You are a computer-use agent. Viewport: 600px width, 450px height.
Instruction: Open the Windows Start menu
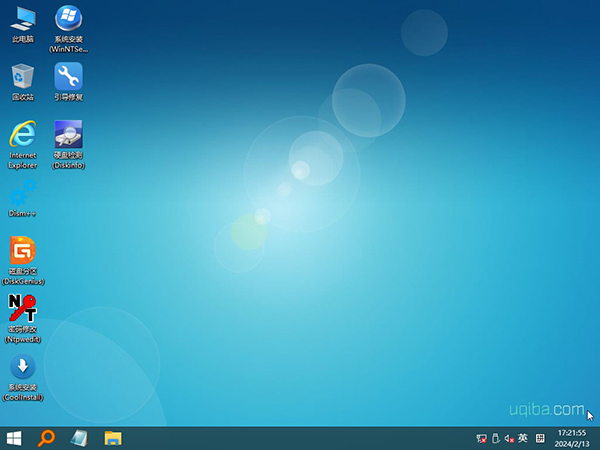pos(14,438)
